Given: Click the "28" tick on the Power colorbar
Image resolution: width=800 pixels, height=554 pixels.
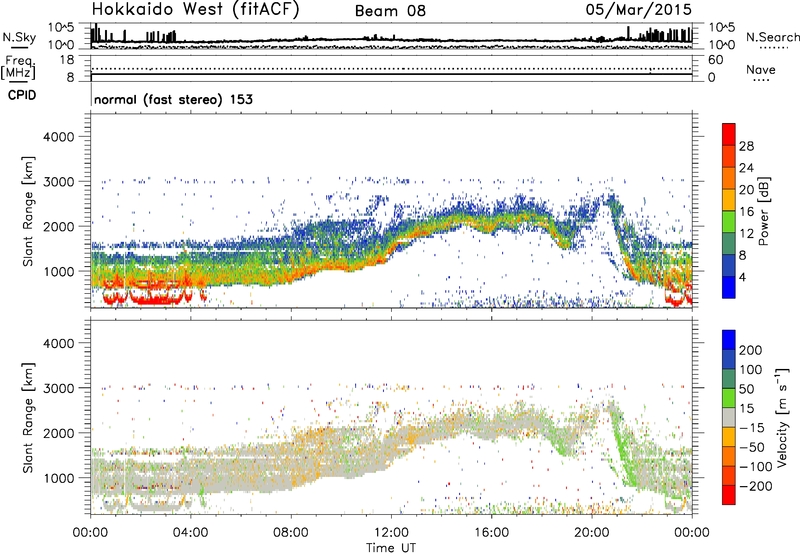Looking at the screenshot, I should [x=746, y=146].
